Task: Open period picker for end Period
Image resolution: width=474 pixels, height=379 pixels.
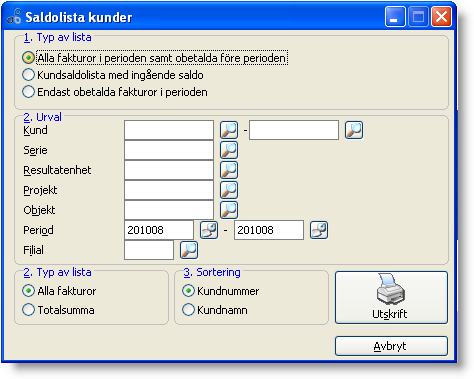Action: point(319,230)
